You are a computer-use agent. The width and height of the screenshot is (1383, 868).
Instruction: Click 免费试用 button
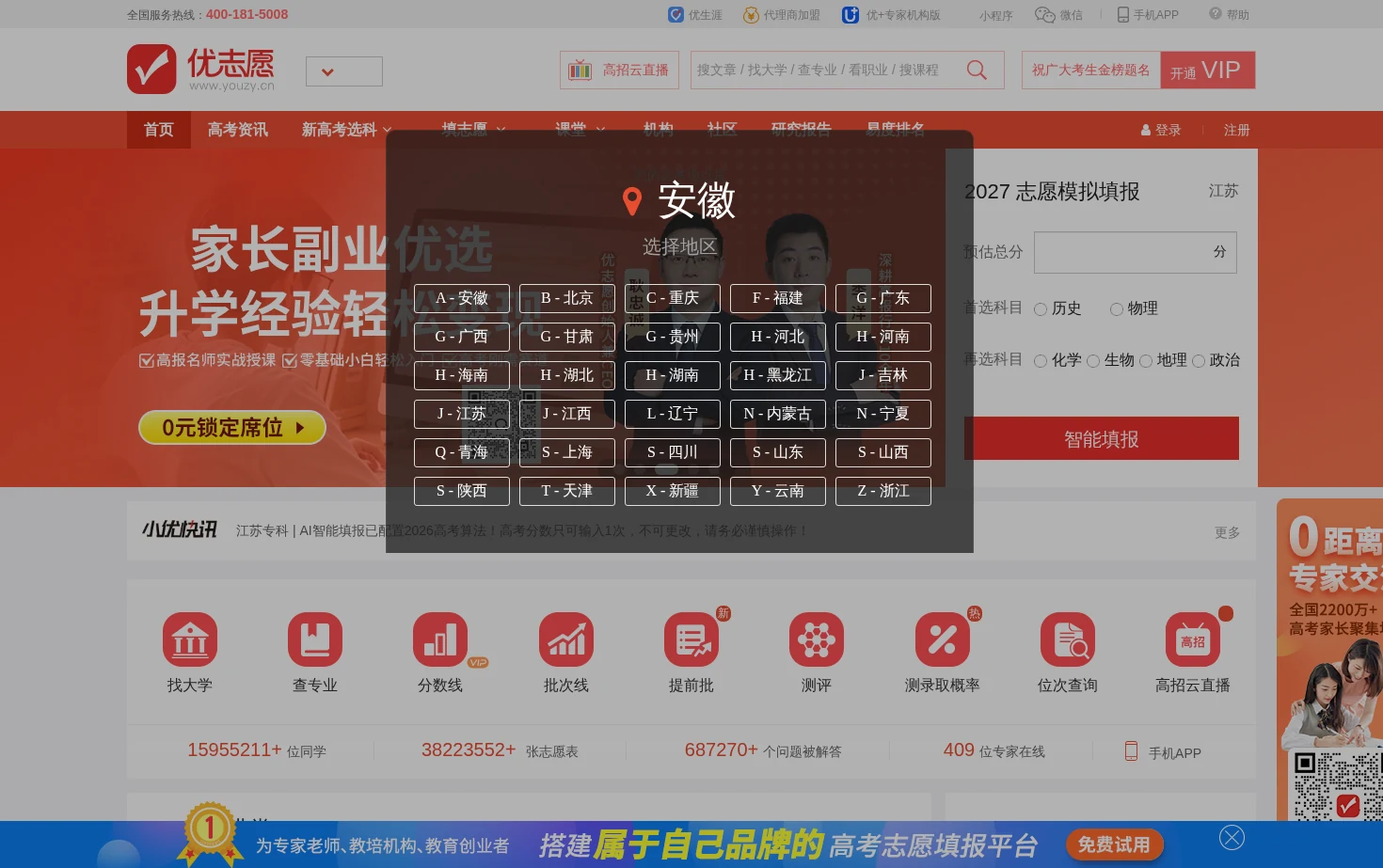1115,844
